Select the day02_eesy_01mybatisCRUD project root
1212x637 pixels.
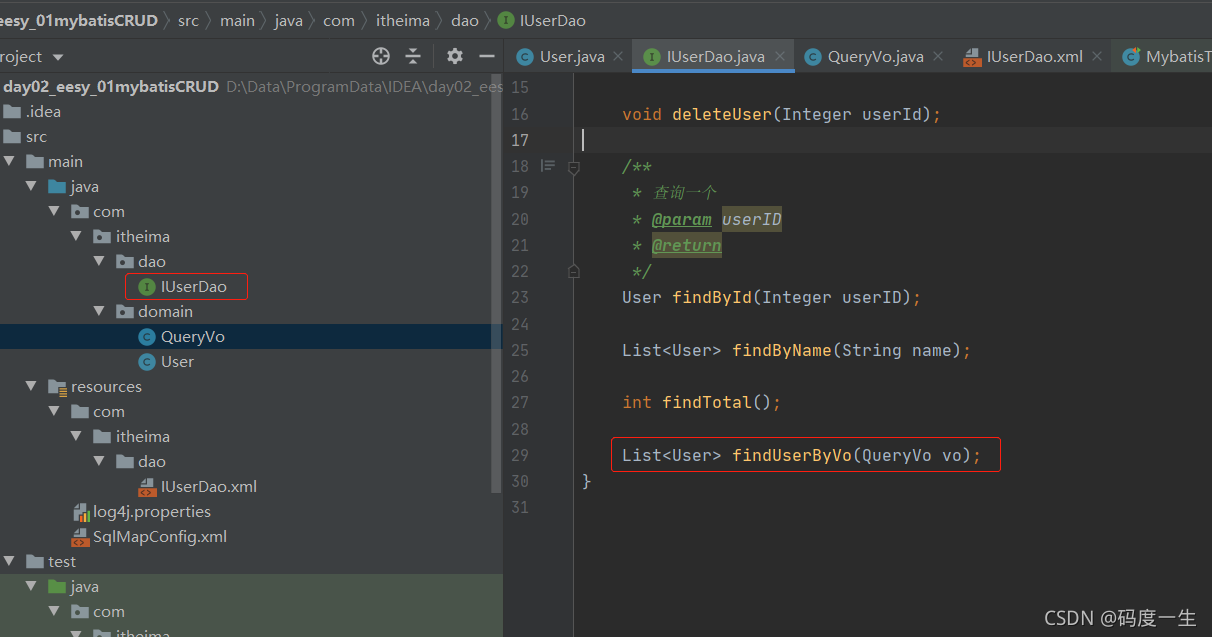[x=111, y=86]
